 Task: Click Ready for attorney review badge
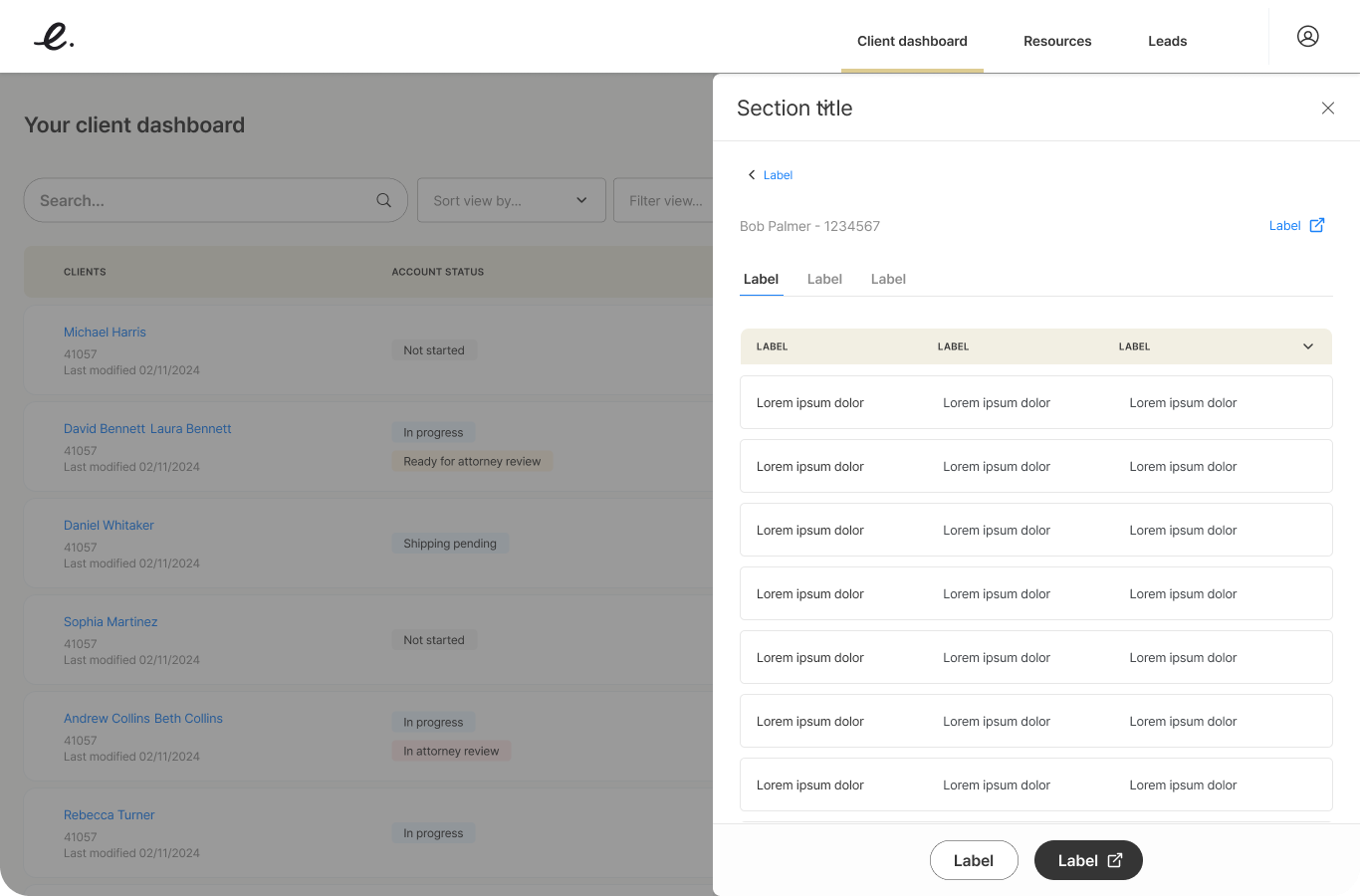(x=472, y=462)
